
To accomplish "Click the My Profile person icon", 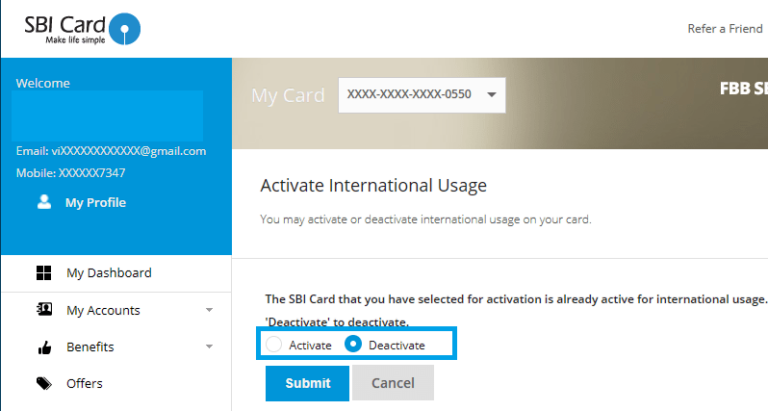I will tap(44, 202).
